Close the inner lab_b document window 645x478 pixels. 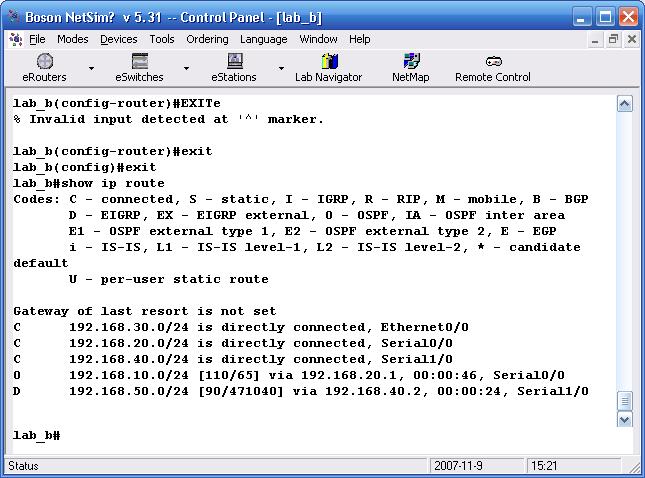click(x=632, y=39)
